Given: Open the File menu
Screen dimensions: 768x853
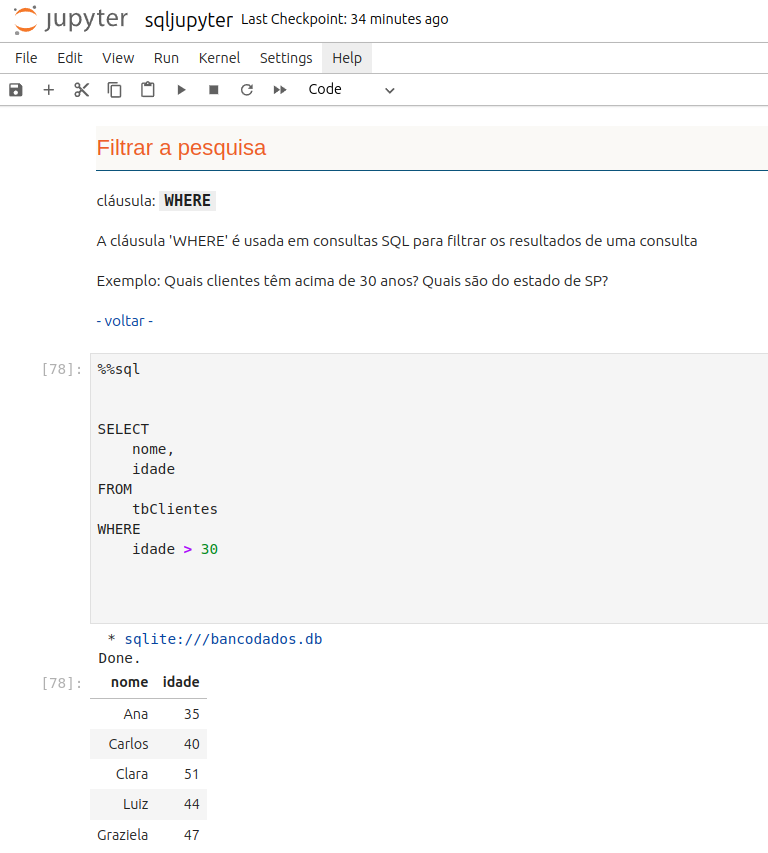Looking at the screenshot, I should coord(26,58).
